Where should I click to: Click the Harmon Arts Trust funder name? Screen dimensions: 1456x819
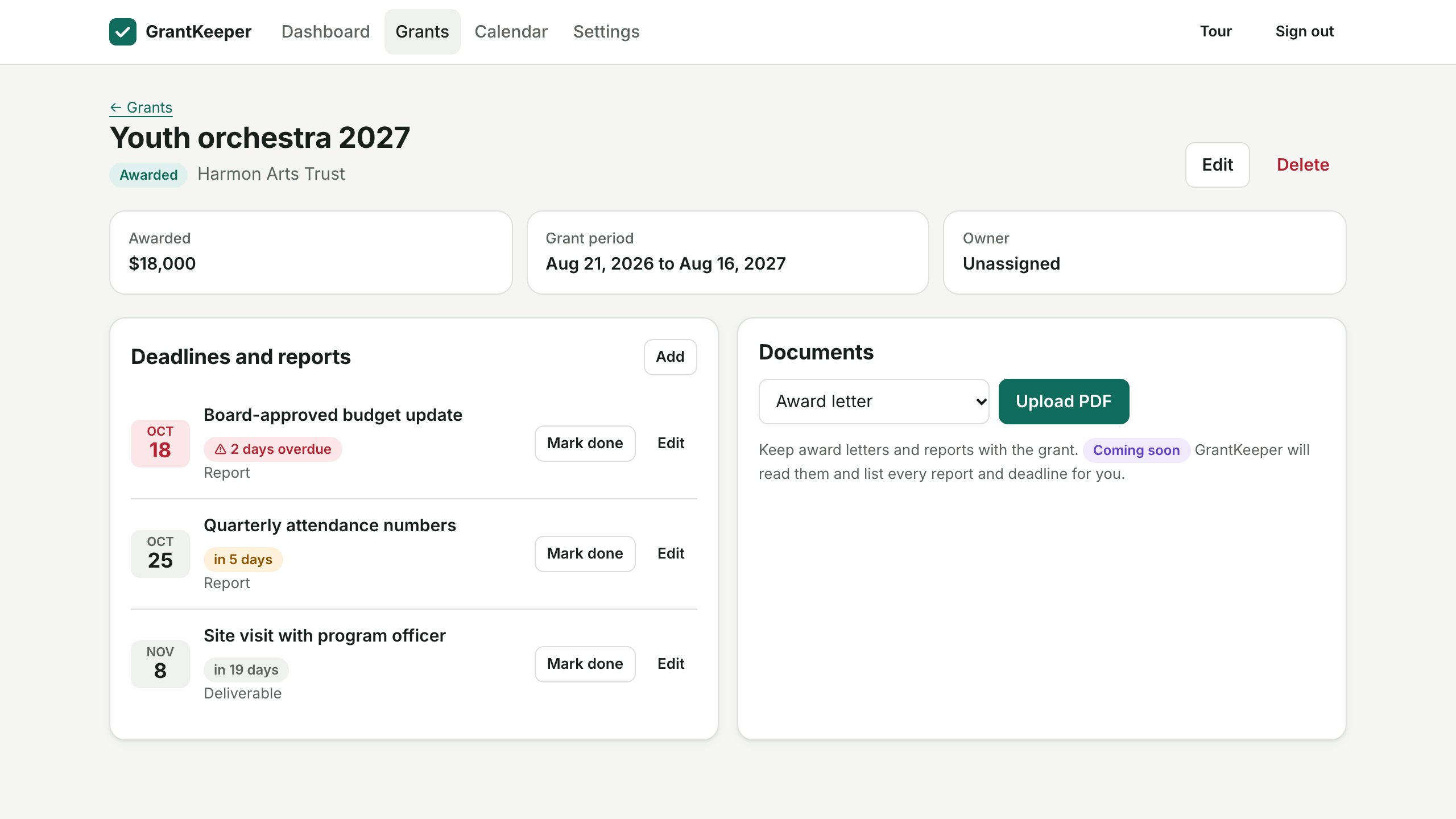pyautogui.click(x=271, y=174)
